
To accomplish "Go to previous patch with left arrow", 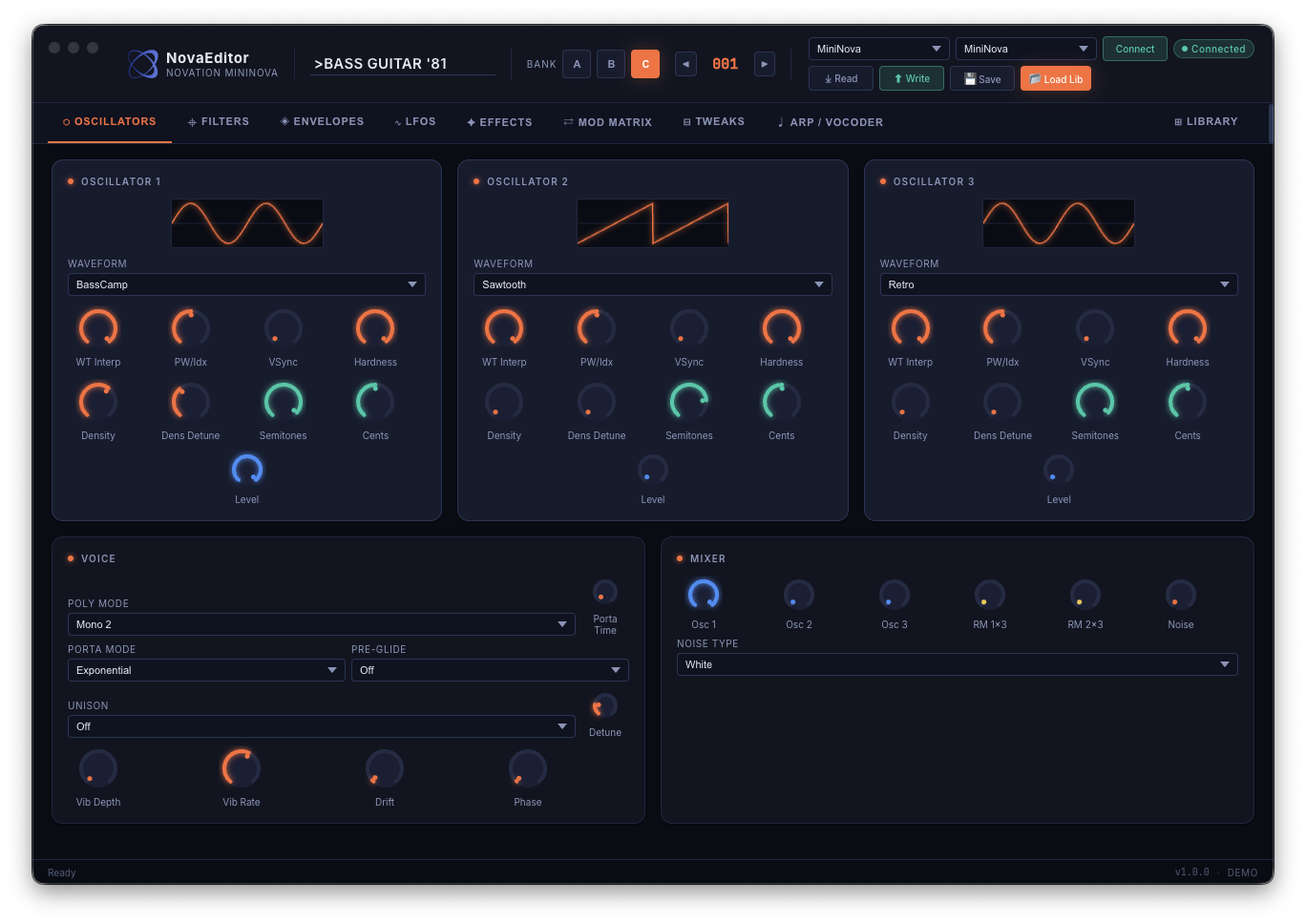I will pyautogui.click(x=685, y=64).
